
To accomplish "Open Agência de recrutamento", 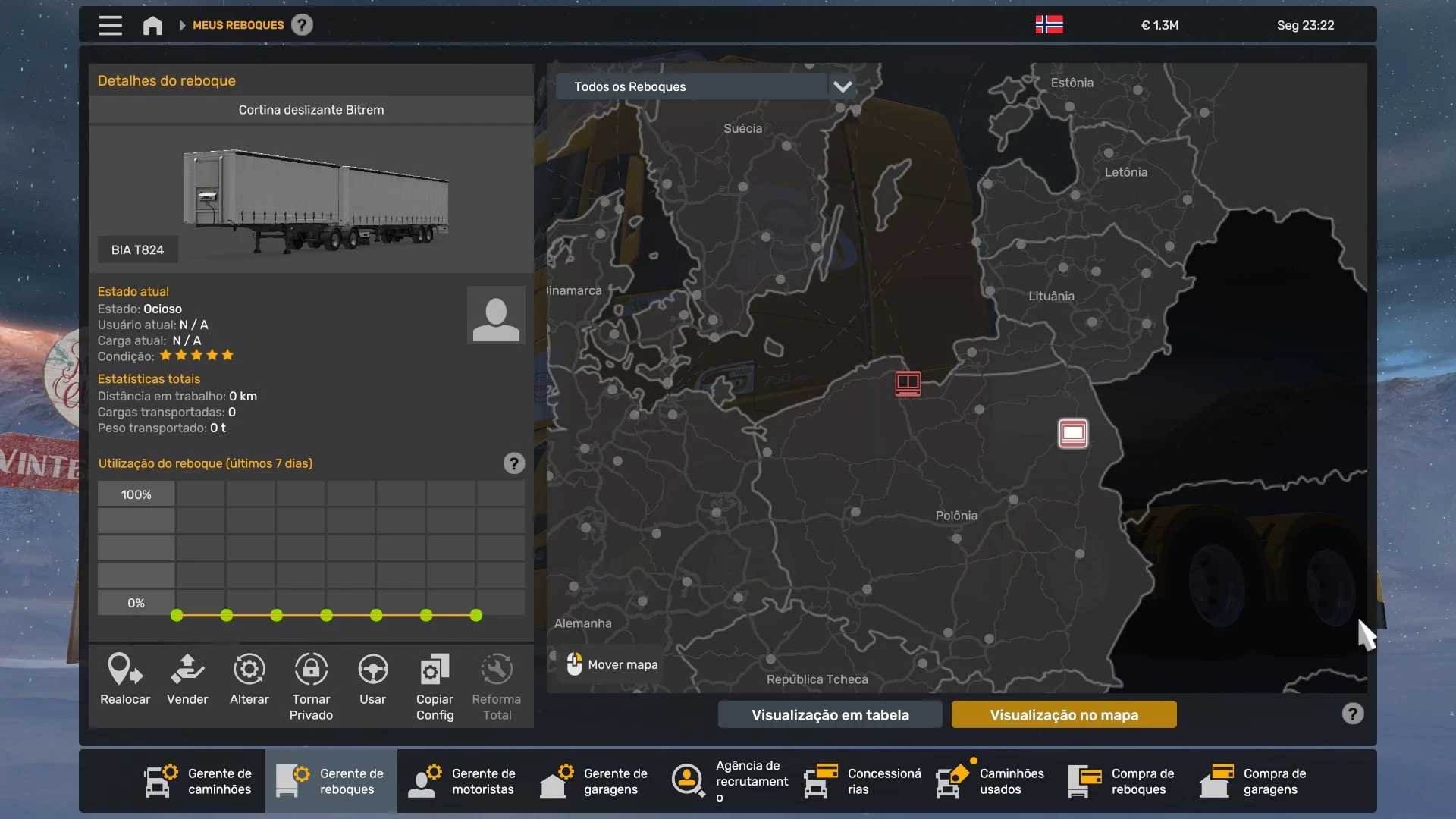I will pyautogui.click(x=730, y=781).
